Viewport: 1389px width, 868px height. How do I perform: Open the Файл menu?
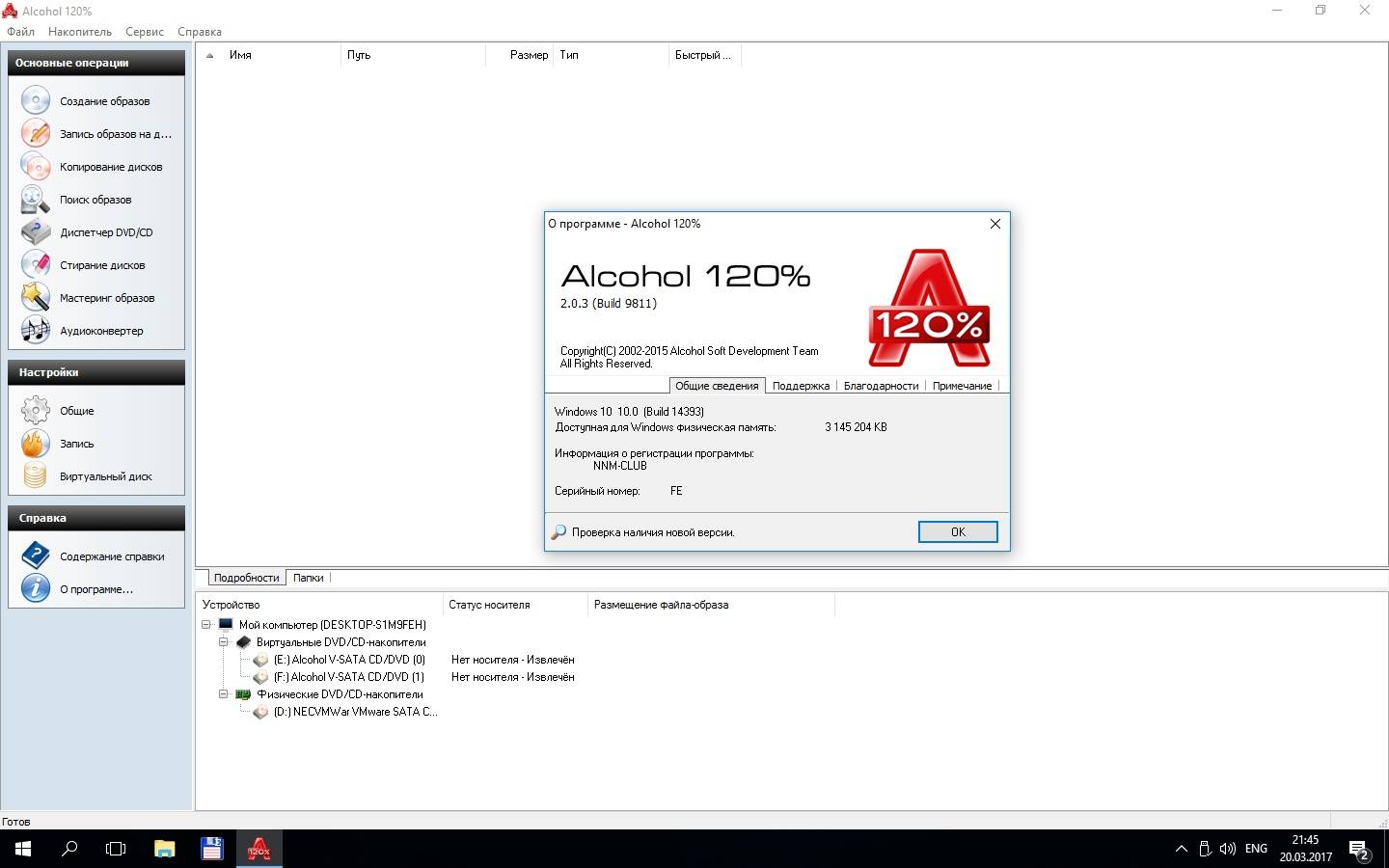point(20,32)
